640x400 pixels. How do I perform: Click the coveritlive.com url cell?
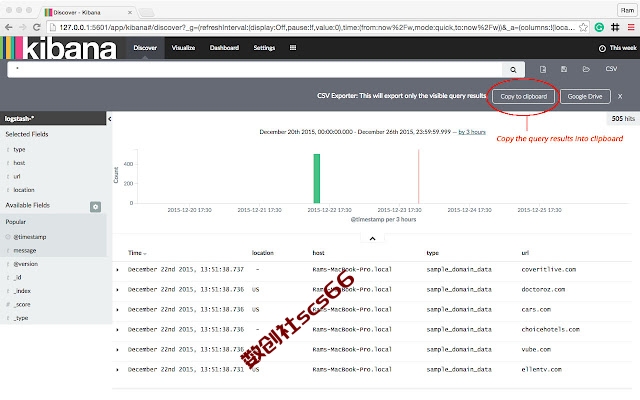549,269
